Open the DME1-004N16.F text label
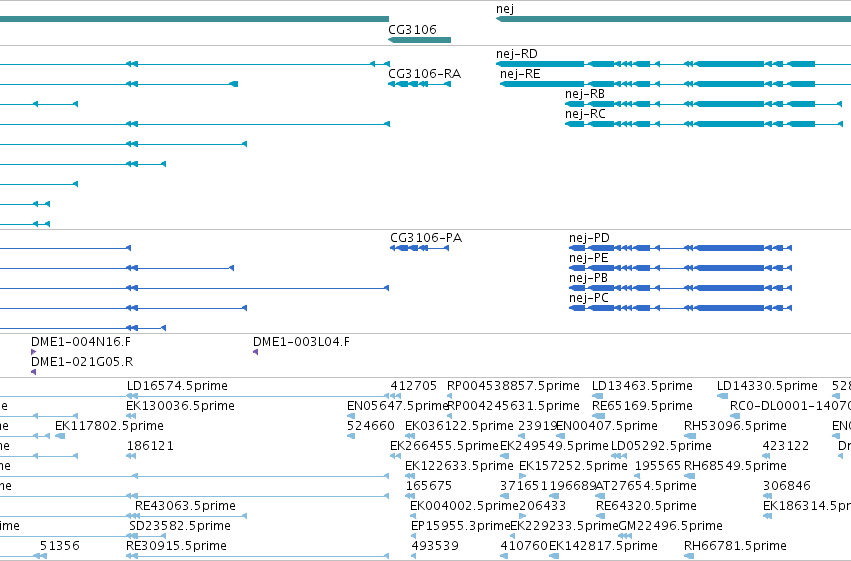The width and height of the screenshot is (851, 561). click(x=81, y=342)
